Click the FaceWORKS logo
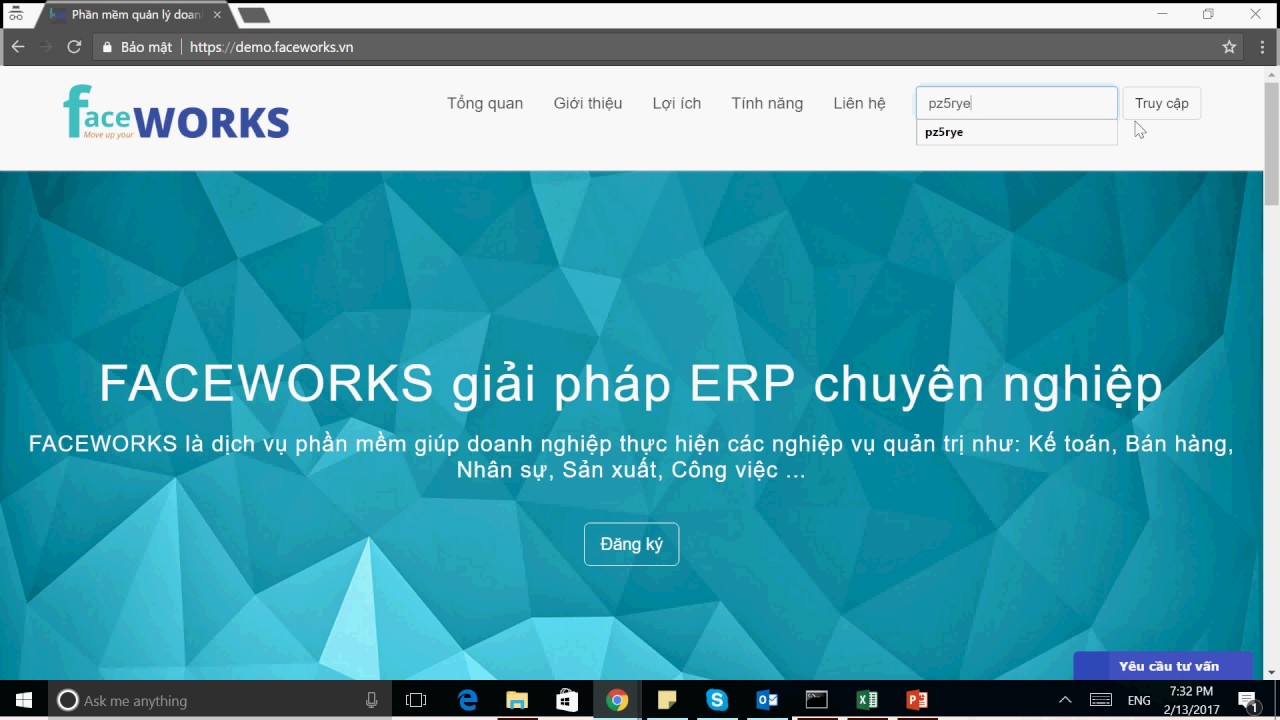The height and width of the screenshot is (720, 1280). tap(176, 112)
